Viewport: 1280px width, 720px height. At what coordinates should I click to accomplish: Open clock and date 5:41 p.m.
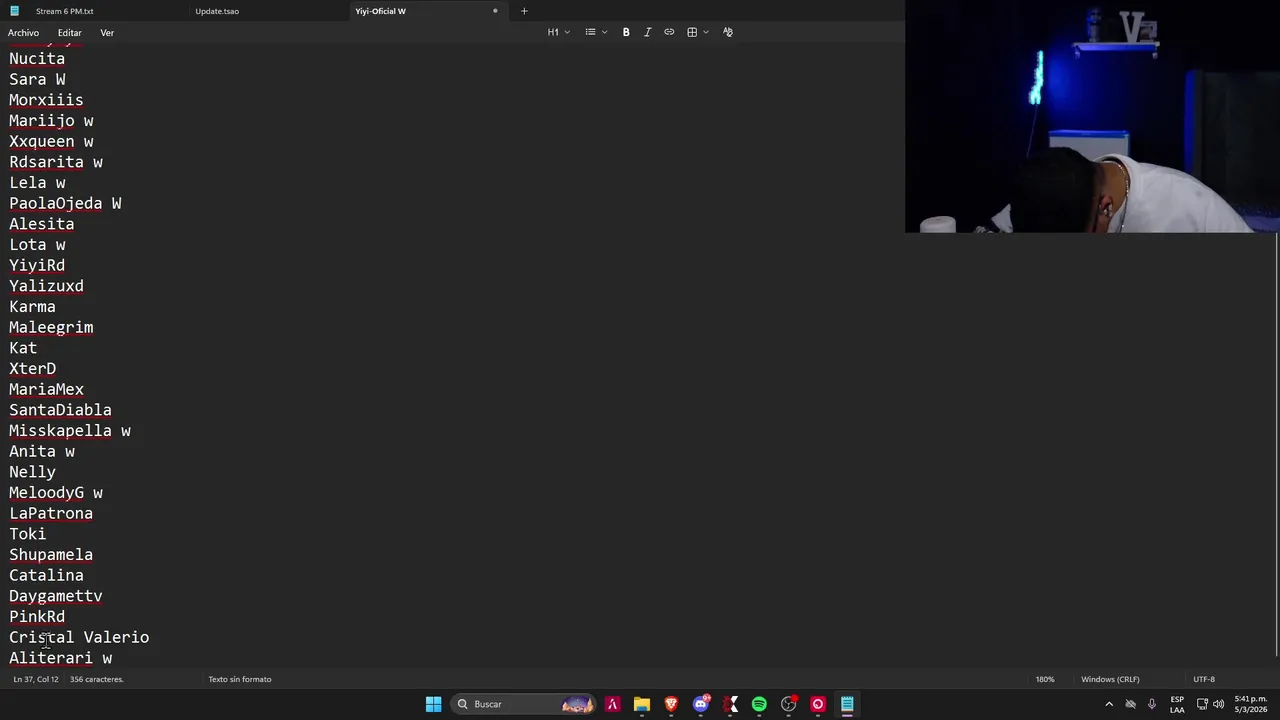[1251, 704]
